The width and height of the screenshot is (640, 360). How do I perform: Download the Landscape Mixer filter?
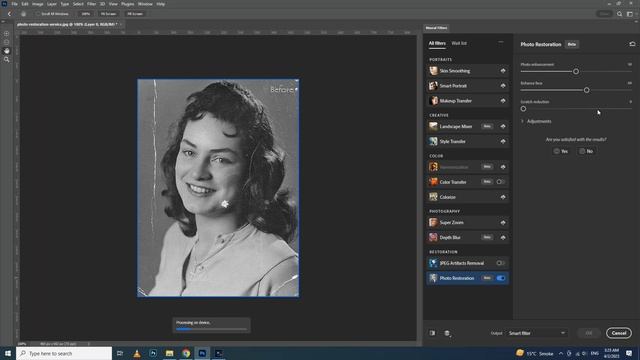(x=503, y=127)
